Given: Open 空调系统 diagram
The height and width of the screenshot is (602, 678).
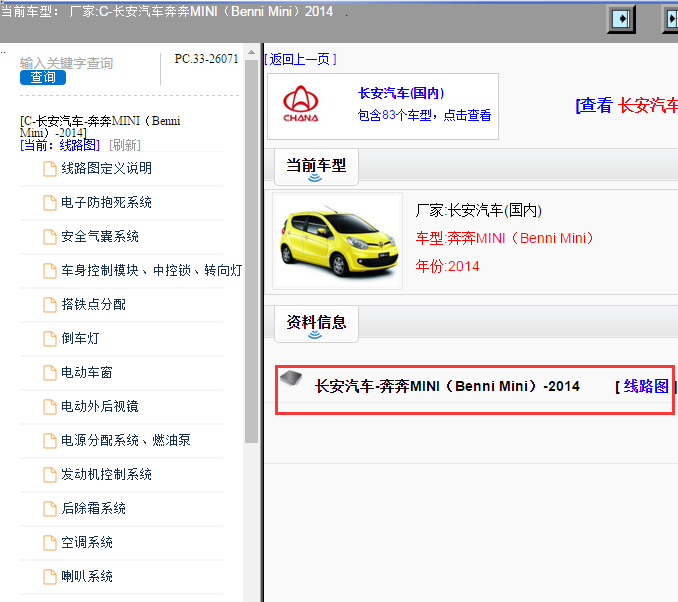Looking at the screenshot, I should (87, 542).
